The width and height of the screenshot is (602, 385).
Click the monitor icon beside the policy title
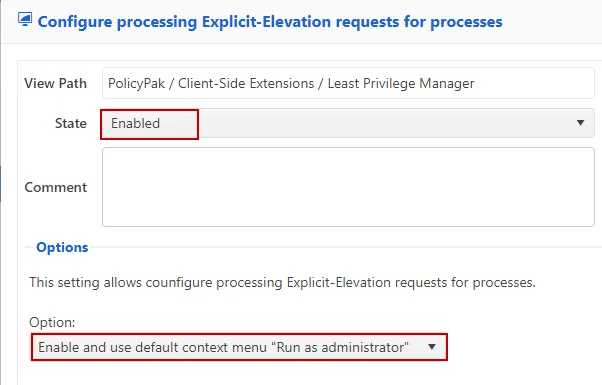click(x=25, y=20)
